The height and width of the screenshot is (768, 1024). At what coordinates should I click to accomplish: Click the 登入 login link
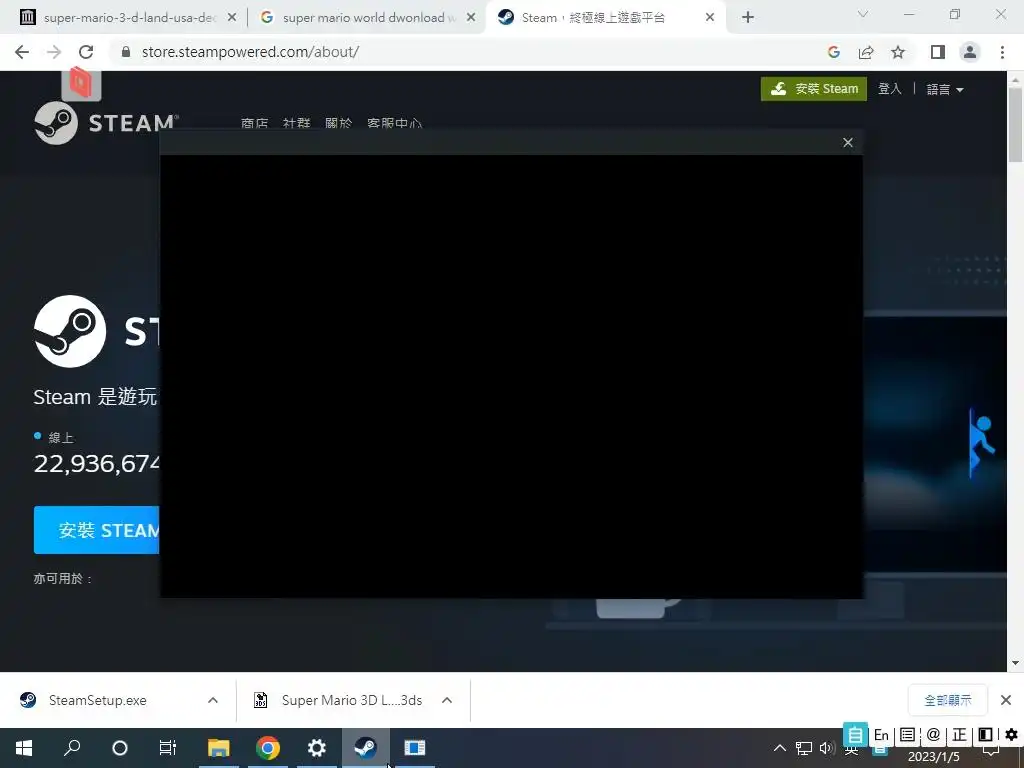coord(889,89)
